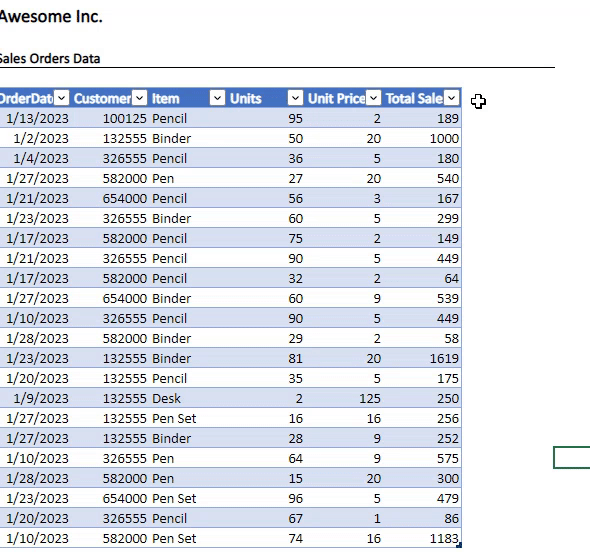Open the Total Sale column filter dropdown
Screen dimensions: 590x558
452,98
